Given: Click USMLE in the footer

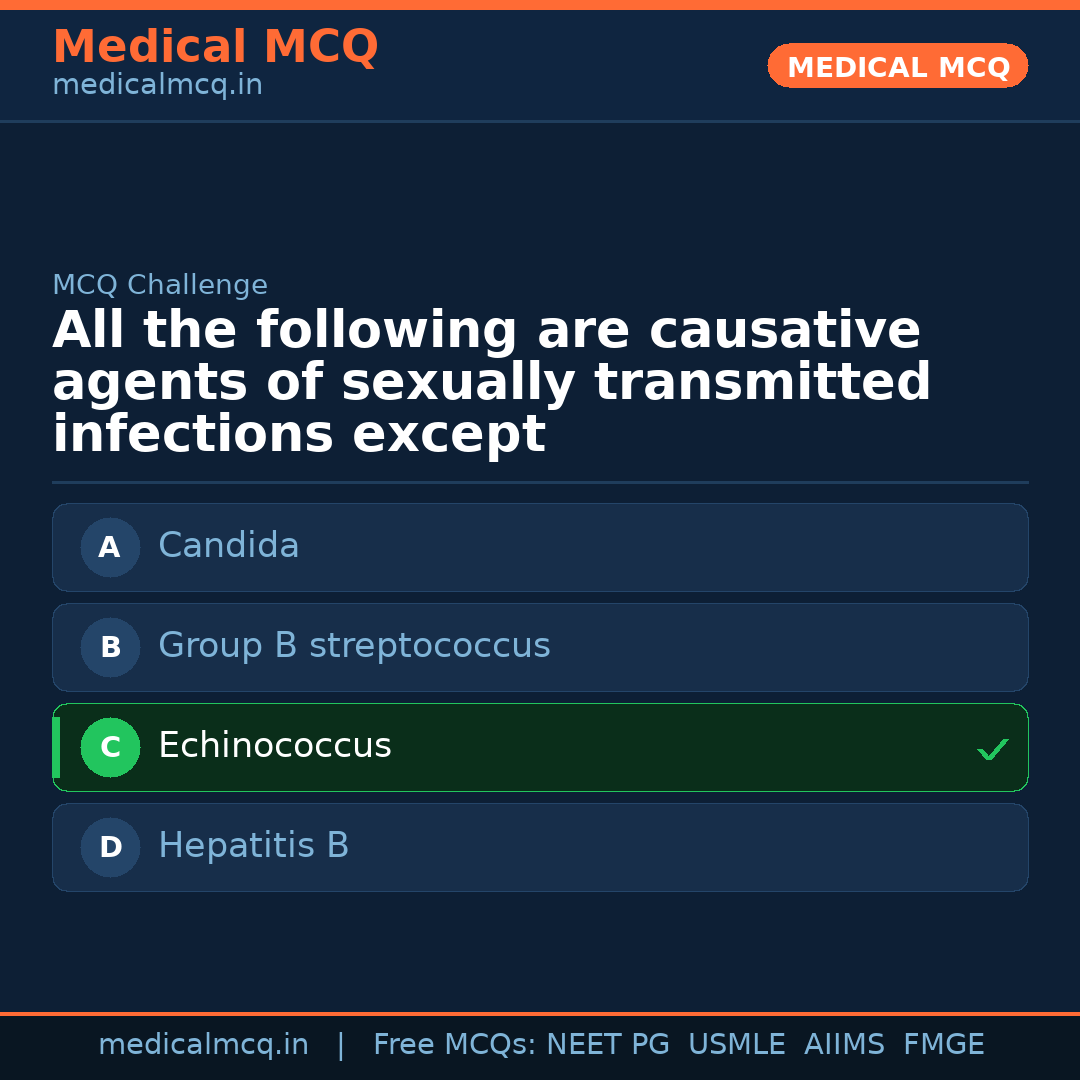Looking at the screenshot, I should [736, 1045].
